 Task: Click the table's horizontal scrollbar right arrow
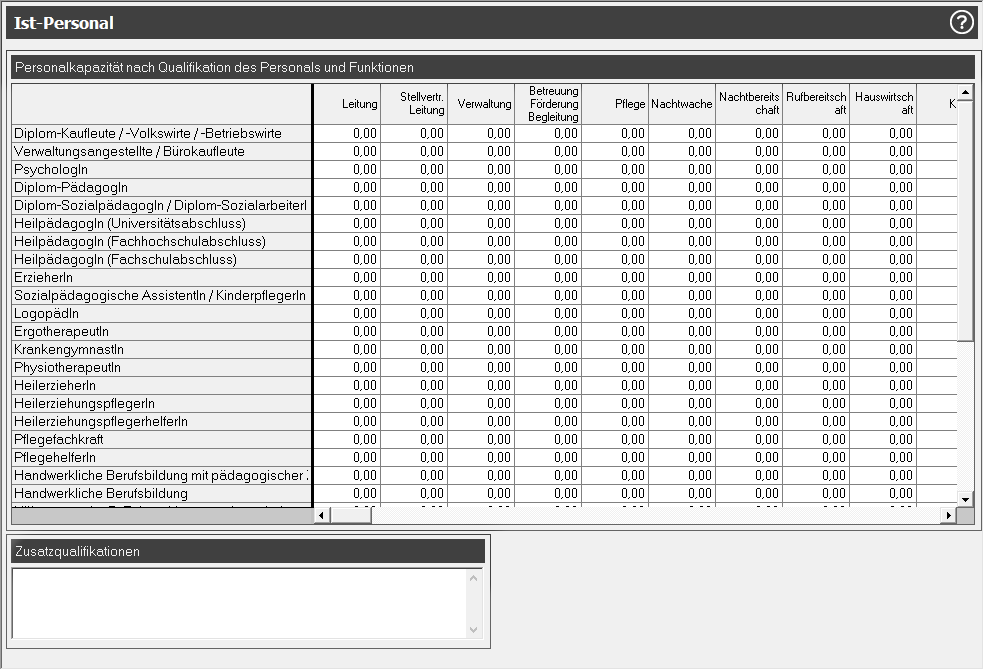pos(948,515)
